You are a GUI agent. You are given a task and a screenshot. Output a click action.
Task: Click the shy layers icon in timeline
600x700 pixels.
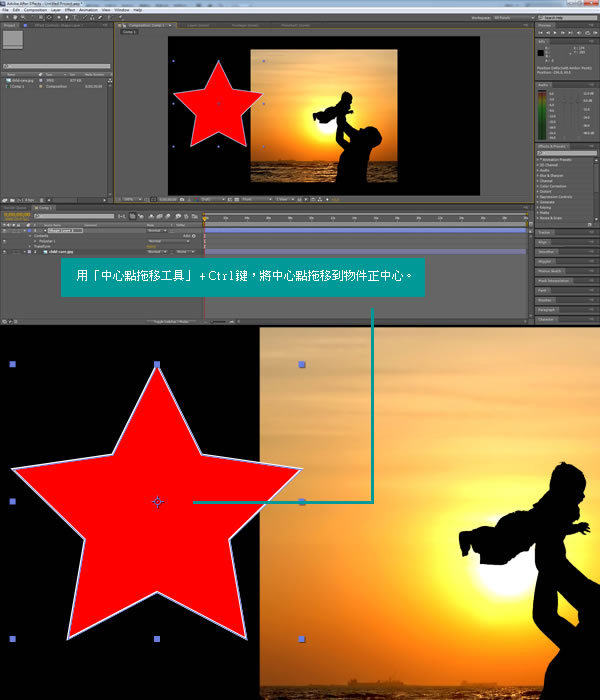(151, 216)
